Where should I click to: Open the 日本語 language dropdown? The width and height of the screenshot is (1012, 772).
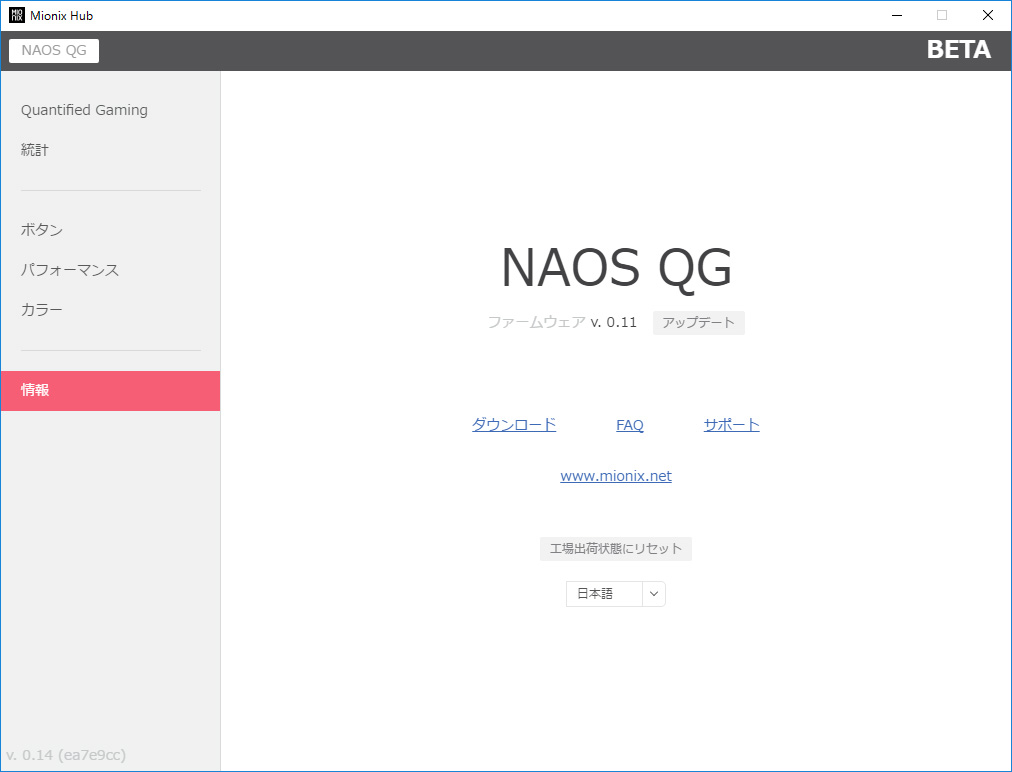point(616,594)
